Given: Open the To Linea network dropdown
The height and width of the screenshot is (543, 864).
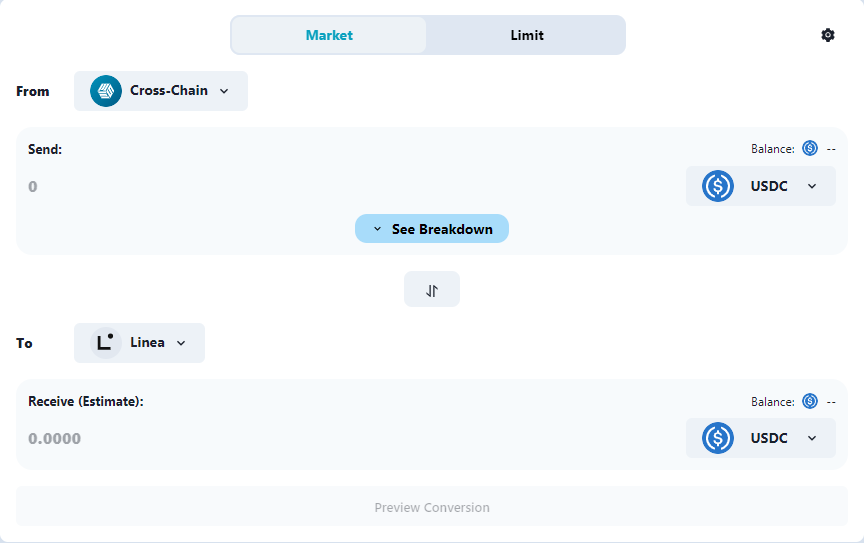Looking at the screenshot, I should [x=139, y=343].
